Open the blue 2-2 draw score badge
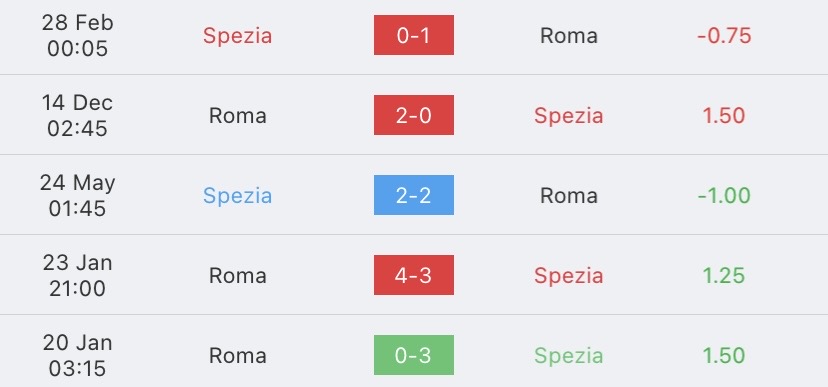 [413, 195]
